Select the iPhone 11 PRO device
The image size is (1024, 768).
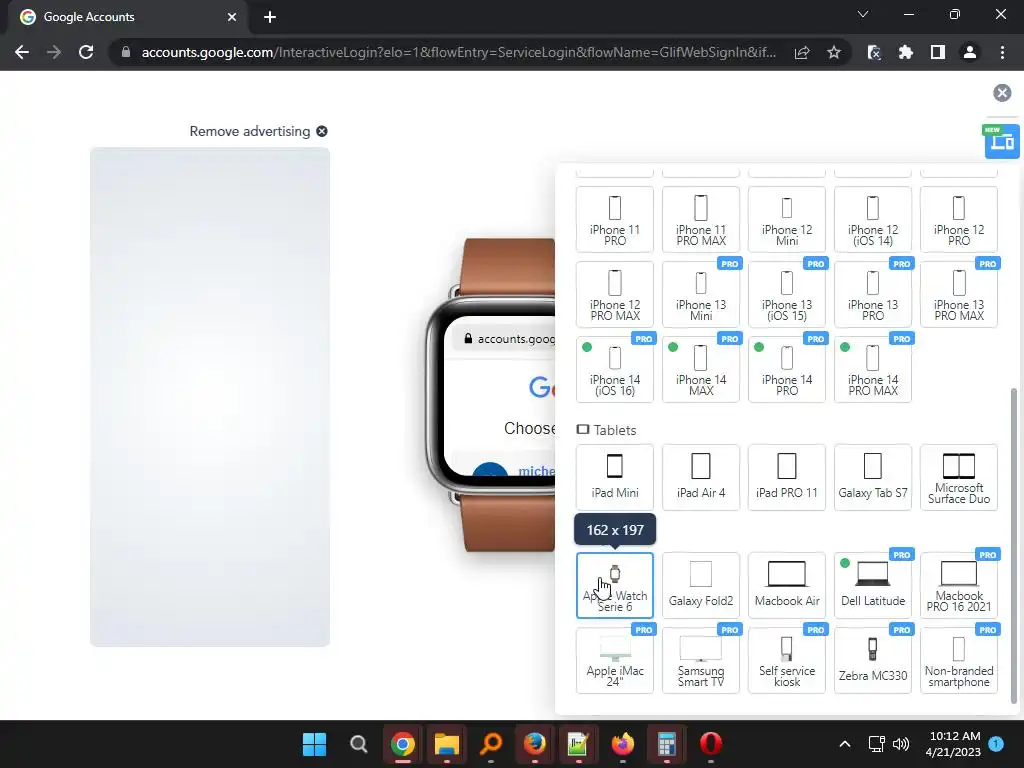pyautogui.click(x=615, y=219)
